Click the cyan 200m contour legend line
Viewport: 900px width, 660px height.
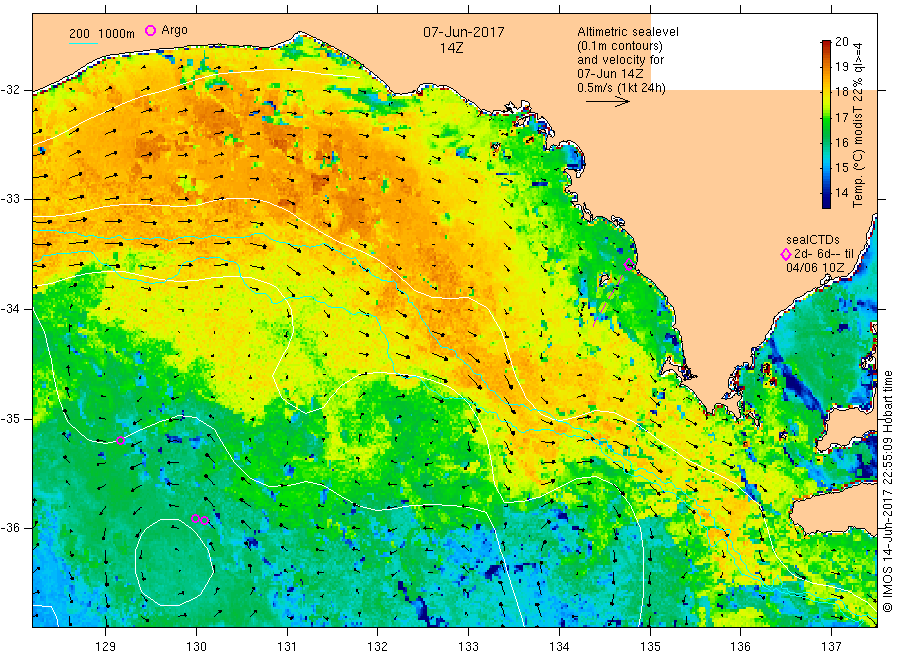pos(84,42)
